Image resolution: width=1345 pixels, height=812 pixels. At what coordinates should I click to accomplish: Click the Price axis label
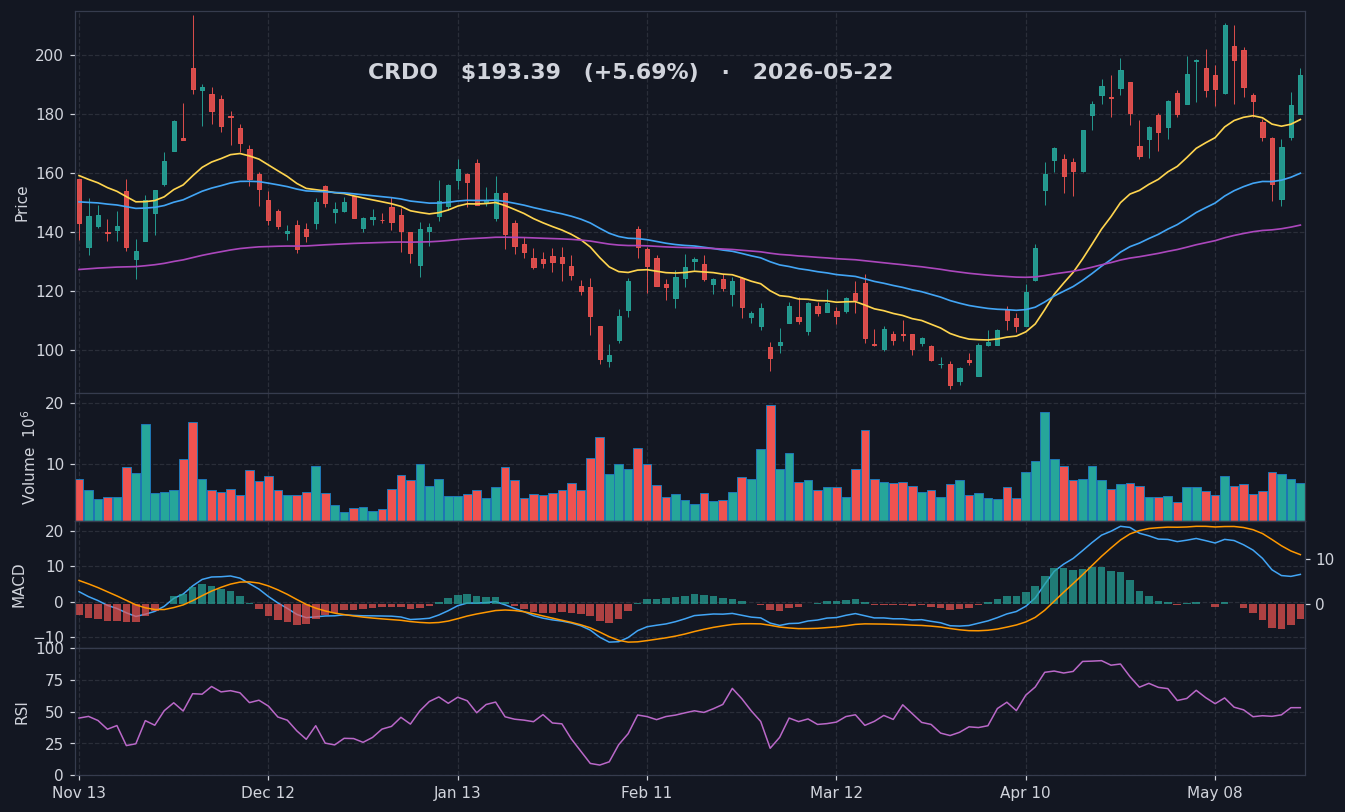pos(22,203)
